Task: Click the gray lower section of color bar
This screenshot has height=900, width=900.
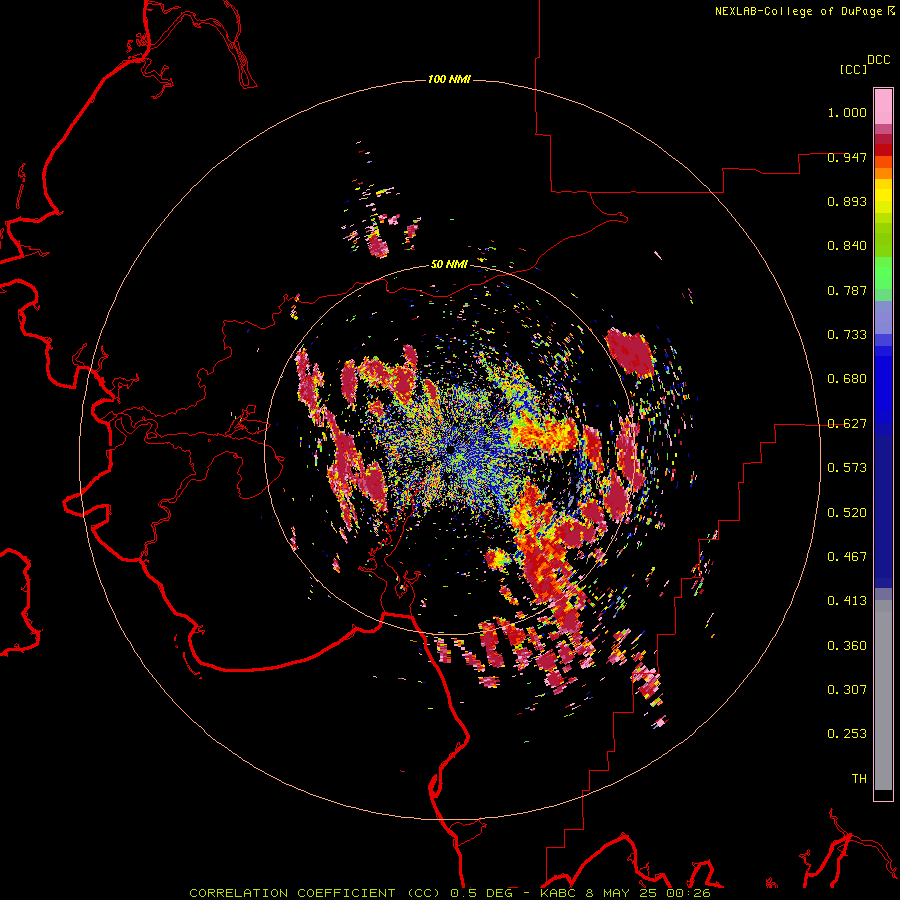Action: (883, 695)
